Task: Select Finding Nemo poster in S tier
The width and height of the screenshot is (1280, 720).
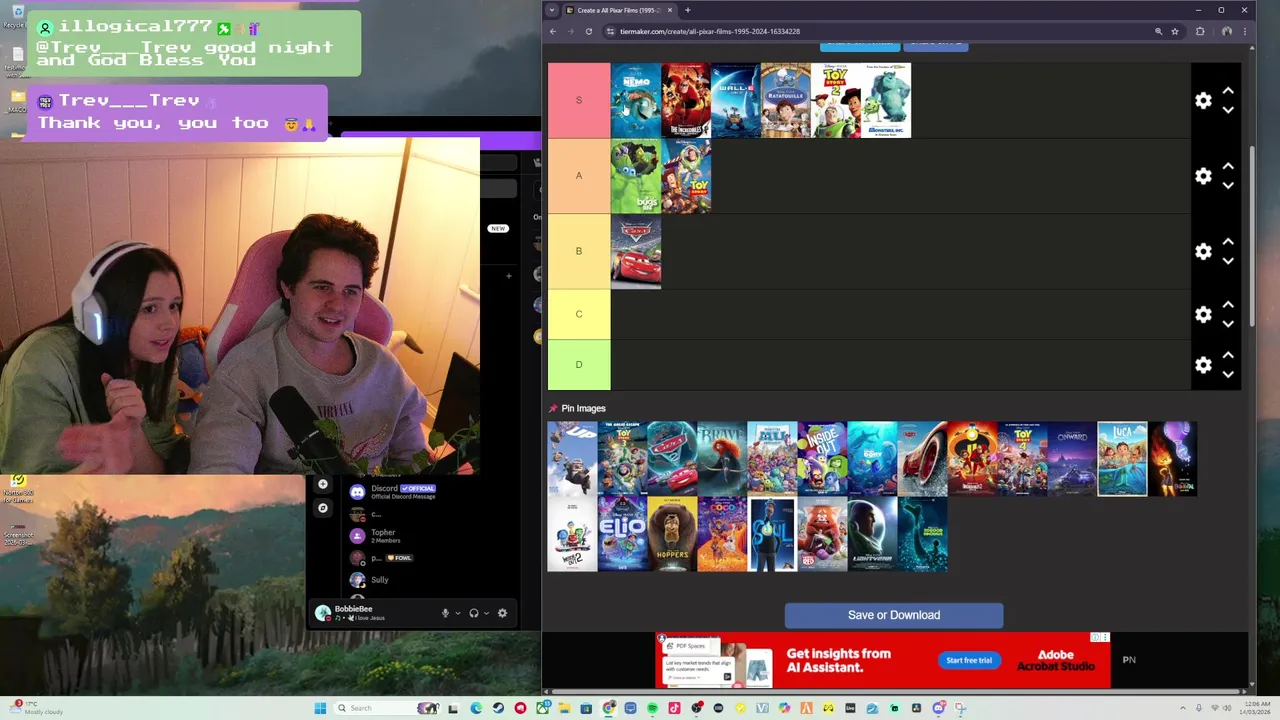Action: coord(636,100)
